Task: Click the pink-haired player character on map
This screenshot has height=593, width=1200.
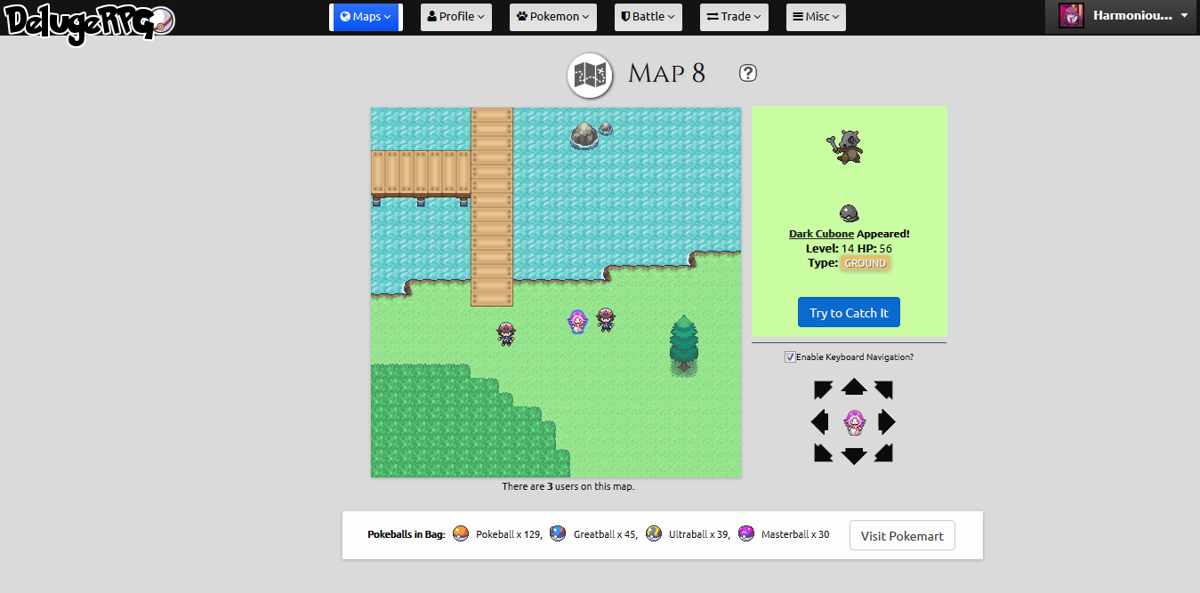Action: point(577,321)
